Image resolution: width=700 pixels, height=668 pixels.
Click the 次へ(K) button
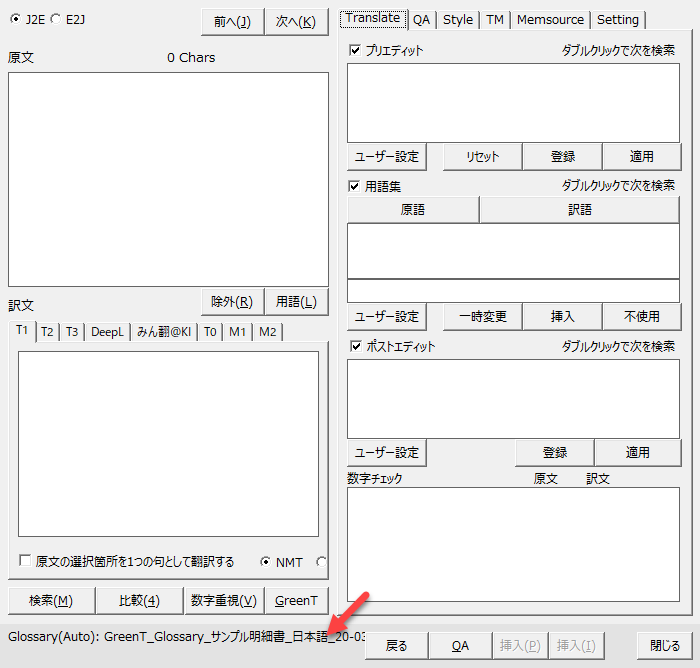pos(296,21)
